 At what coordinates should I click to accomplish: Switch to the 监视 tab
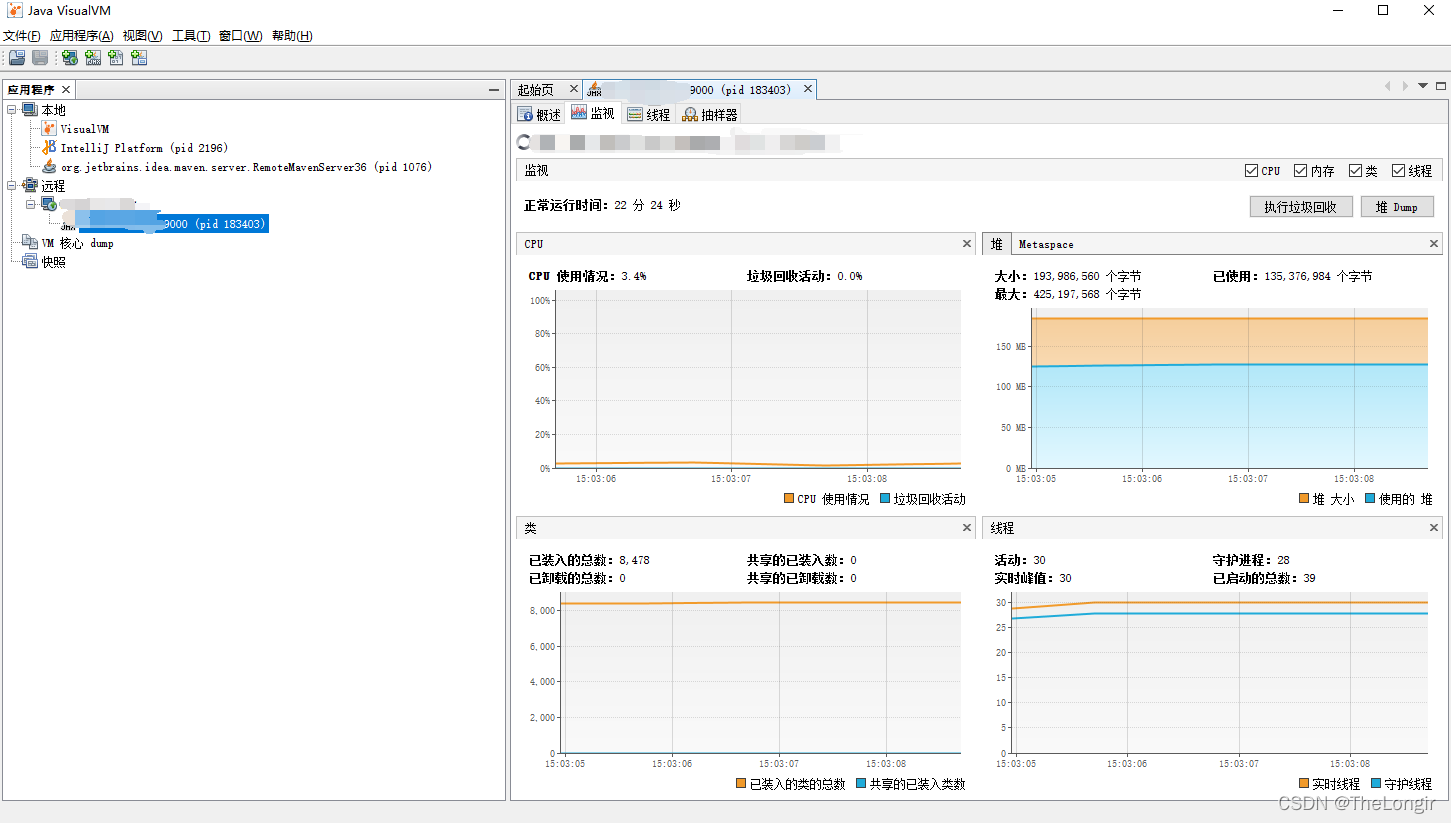pos(593,114)
